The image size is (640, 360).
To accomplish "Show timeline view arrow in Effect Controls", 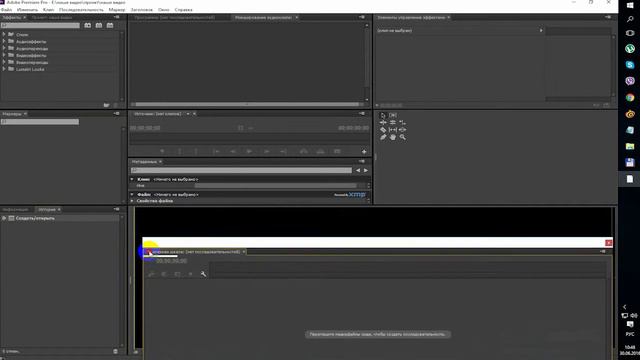I will click(x=541, y=31).
